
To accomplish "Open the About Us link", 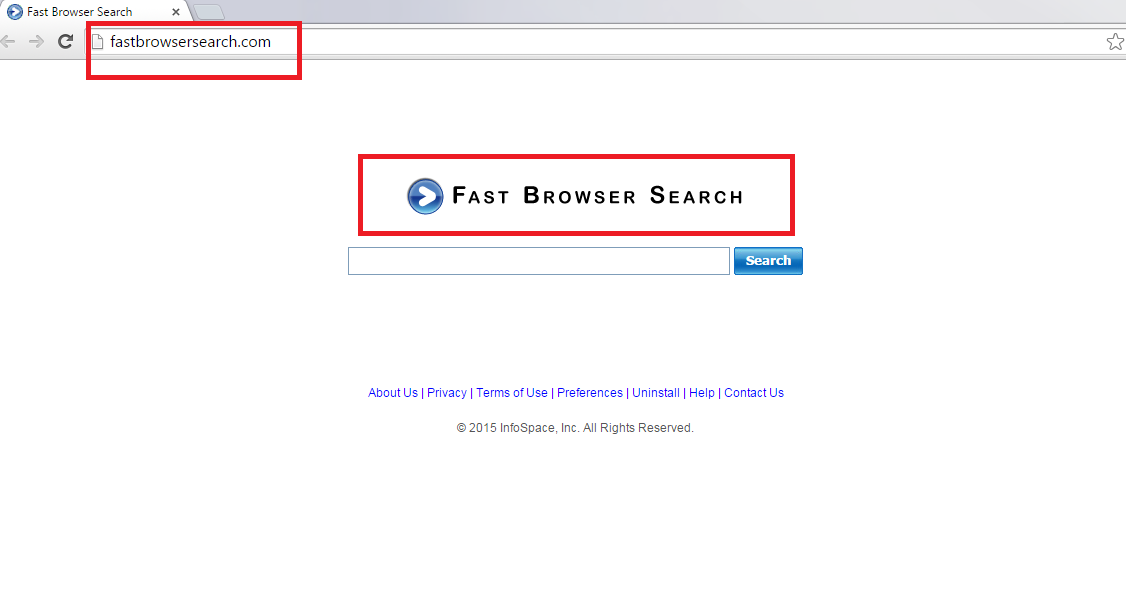I will point(393,393).
